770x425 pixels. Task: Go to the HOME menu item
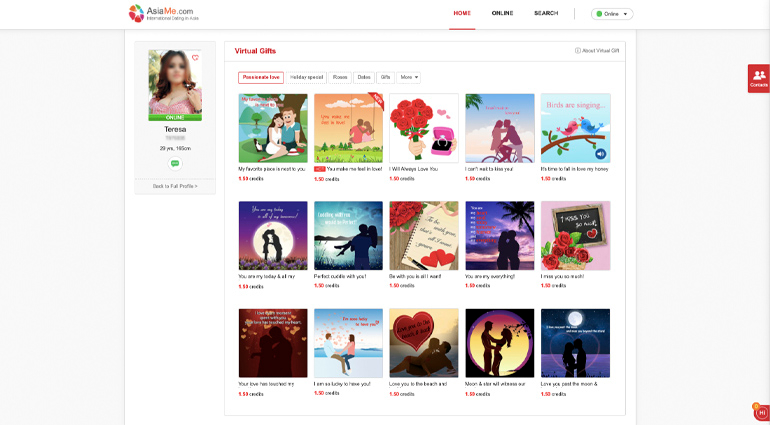click(x=462, y=13)
